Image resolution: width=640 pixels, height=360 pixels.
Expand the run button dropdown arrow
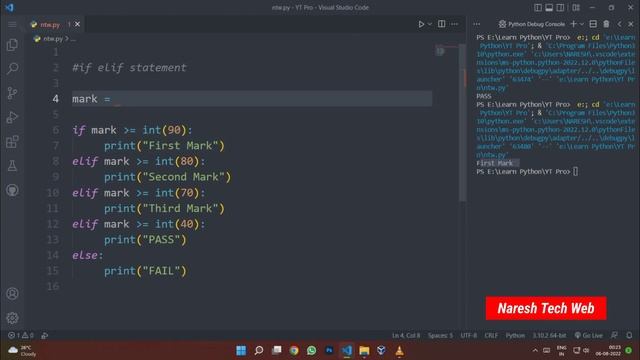[x=430, y=24]
